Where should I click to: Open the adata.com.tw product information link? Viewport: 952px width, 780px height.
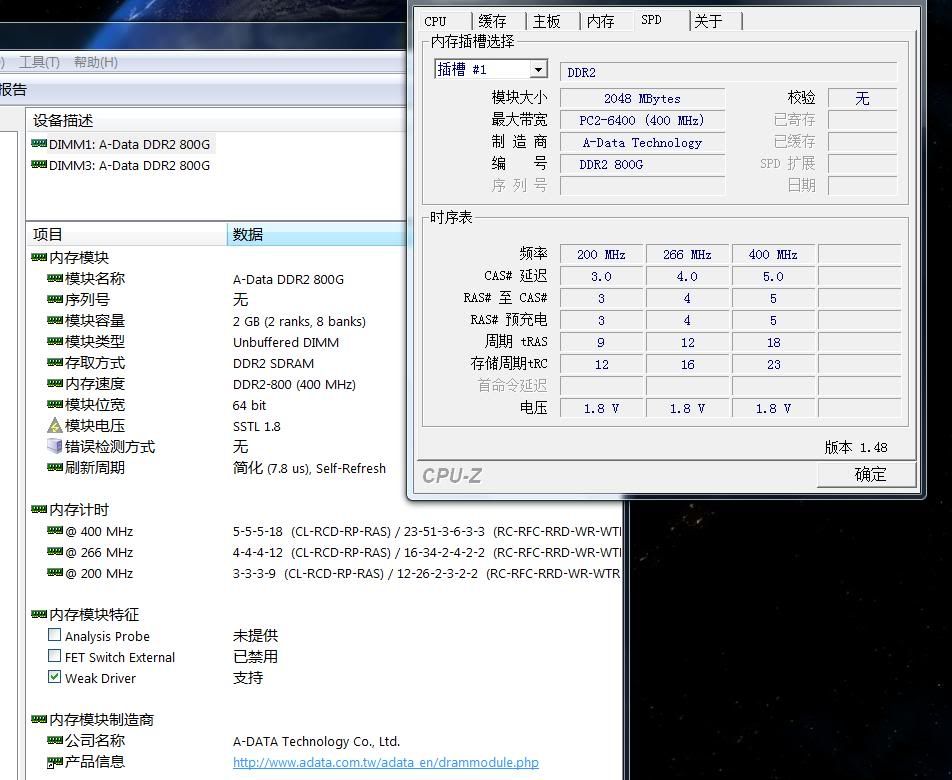[x=385, y=762]
